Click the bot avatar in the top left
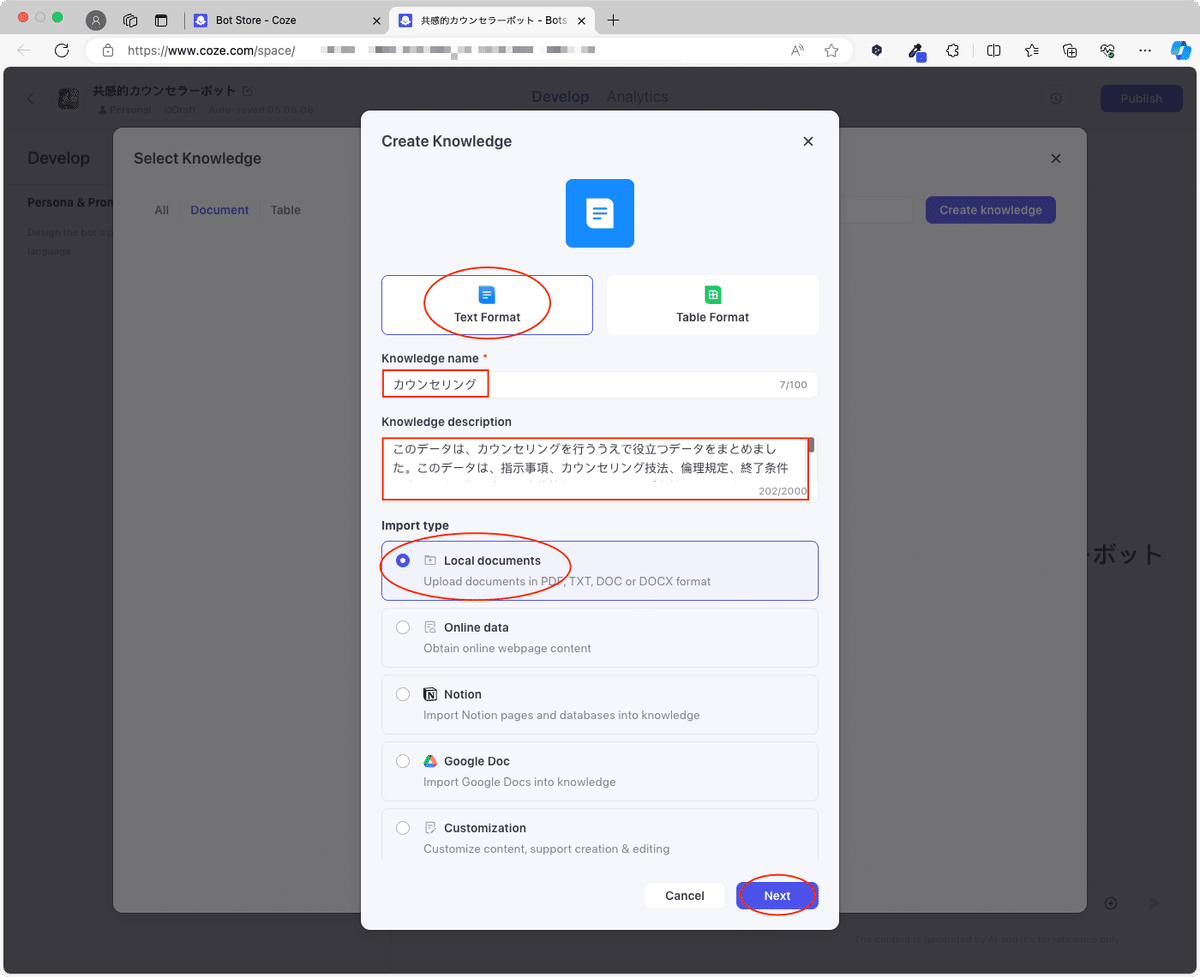The image size is (1200, 977). [68, 98]
